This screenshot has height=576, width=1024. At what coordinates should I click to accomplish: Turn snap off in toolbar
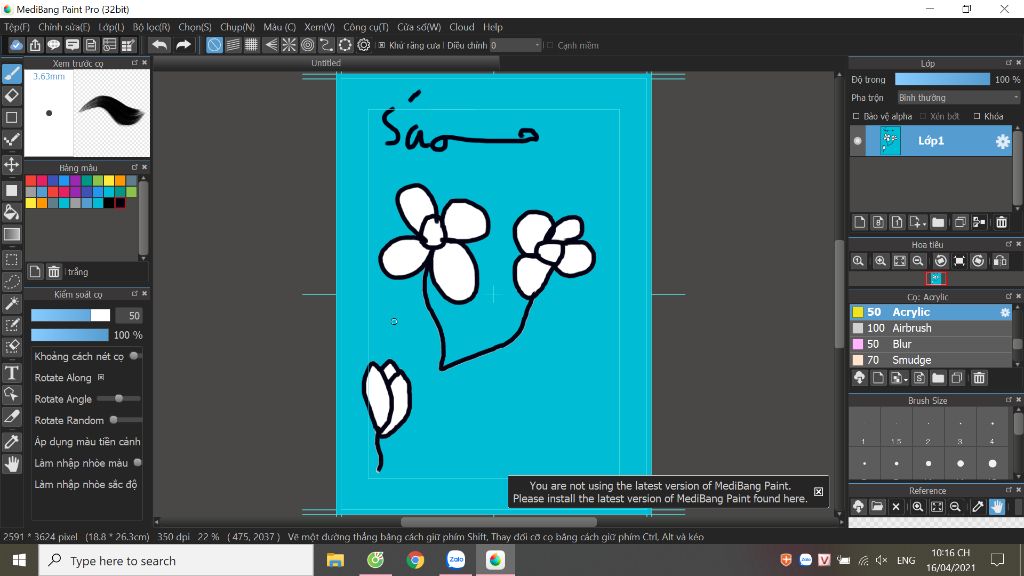[214, 45]
